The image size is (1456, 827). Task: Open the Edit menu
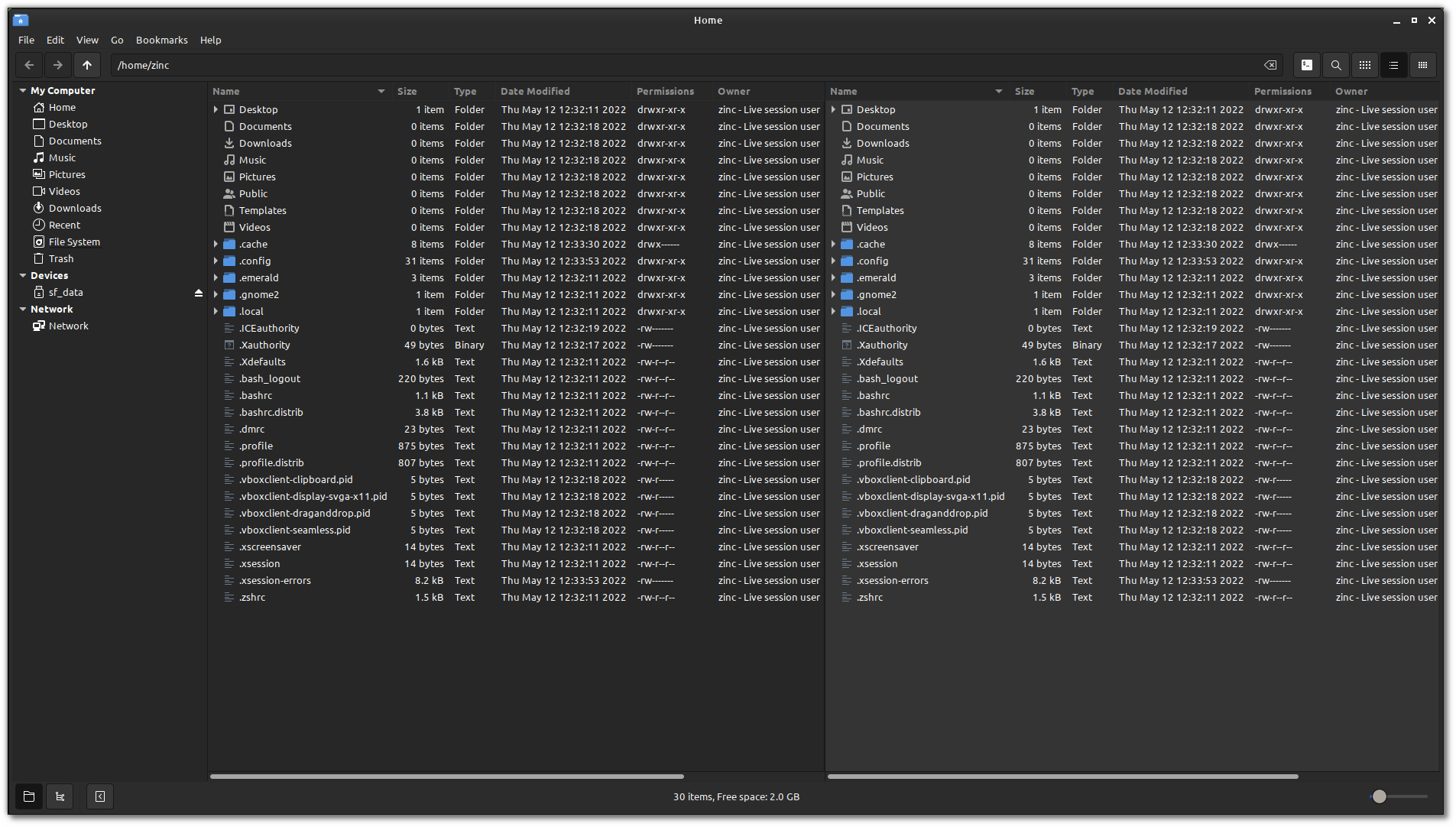(x=55, y=40)
